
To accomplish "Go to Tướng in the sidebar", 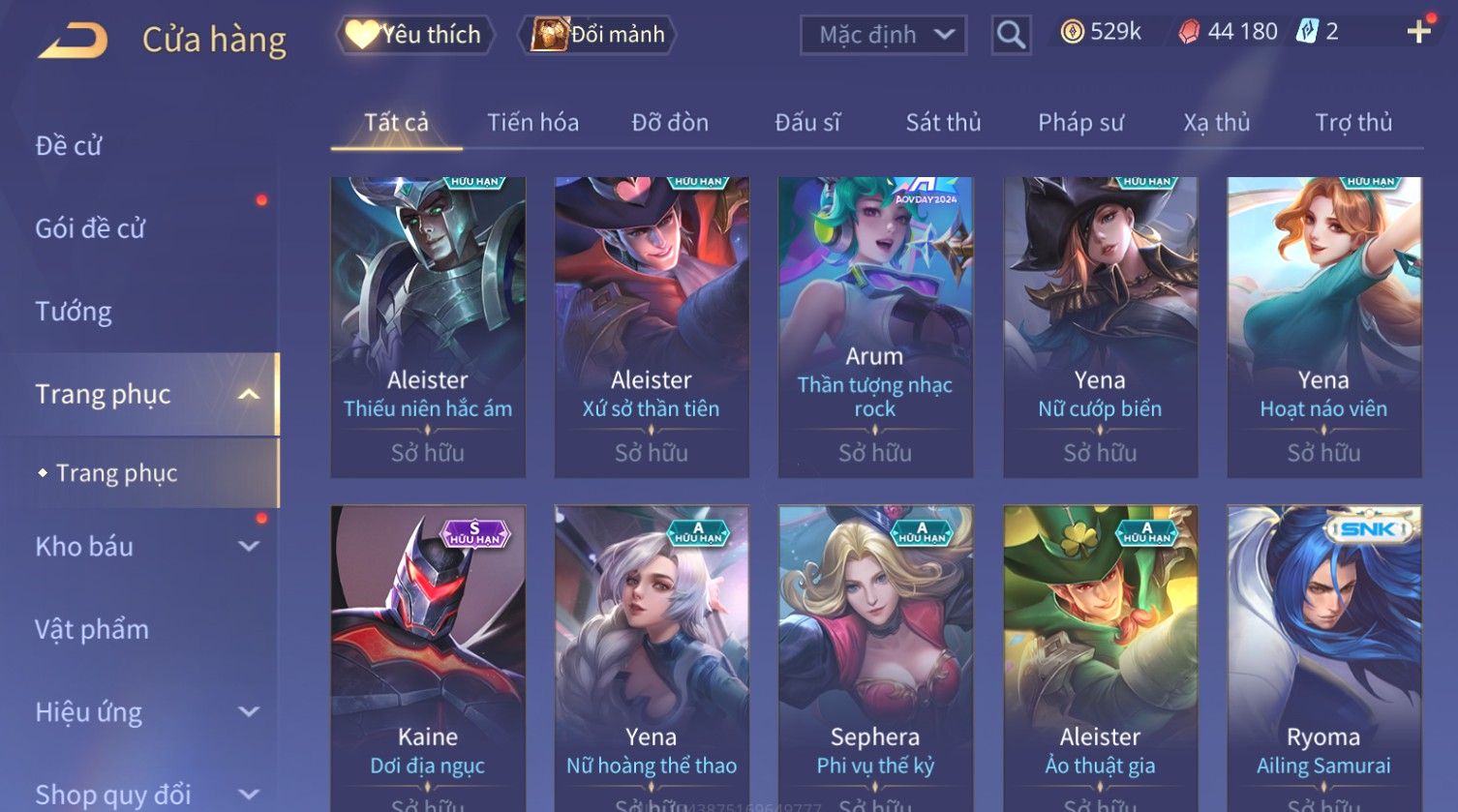I will tap(74, 312).
